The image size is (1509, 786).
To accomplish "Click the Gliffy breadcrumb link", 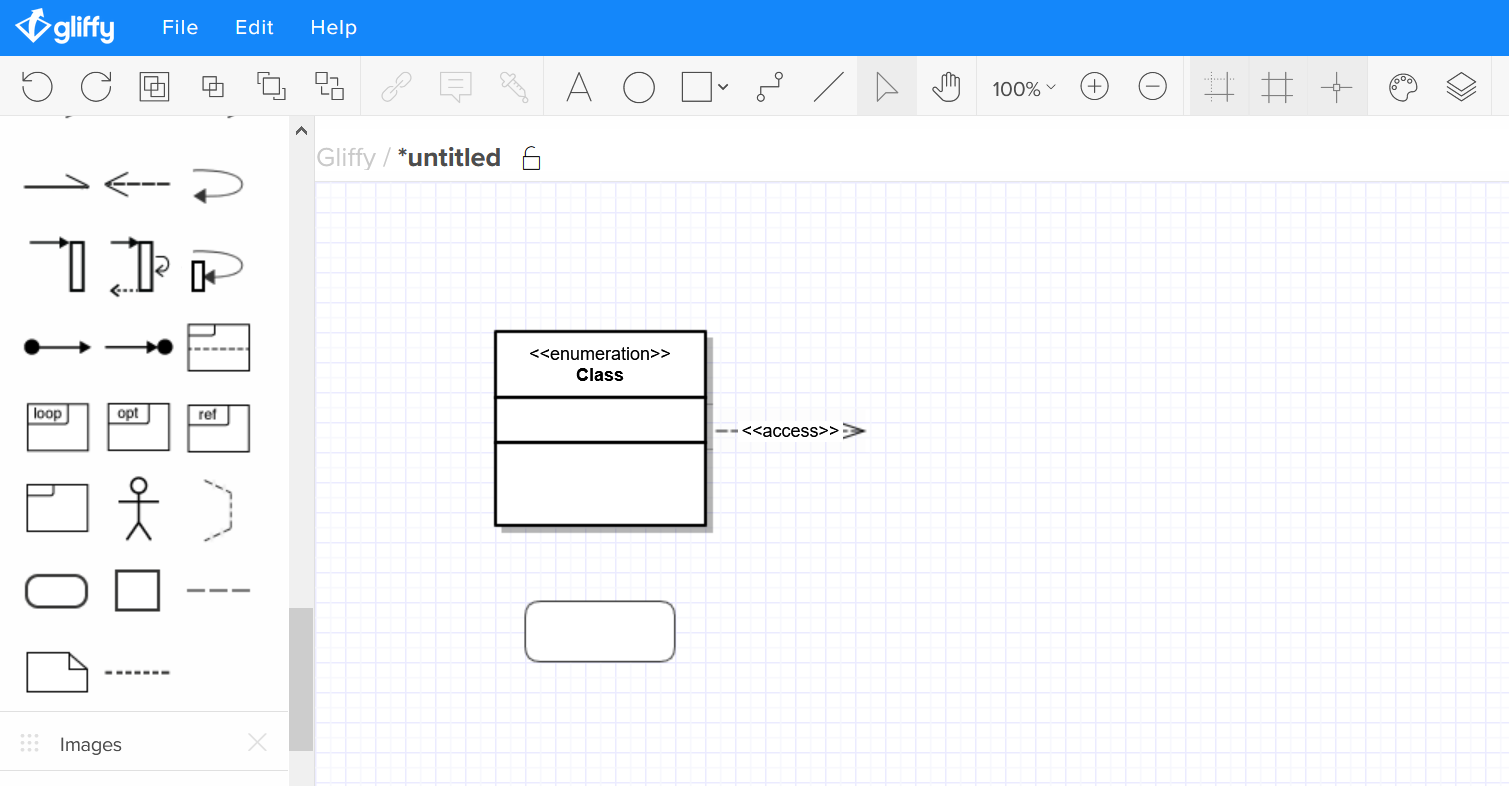I will (x=345, y=158).
